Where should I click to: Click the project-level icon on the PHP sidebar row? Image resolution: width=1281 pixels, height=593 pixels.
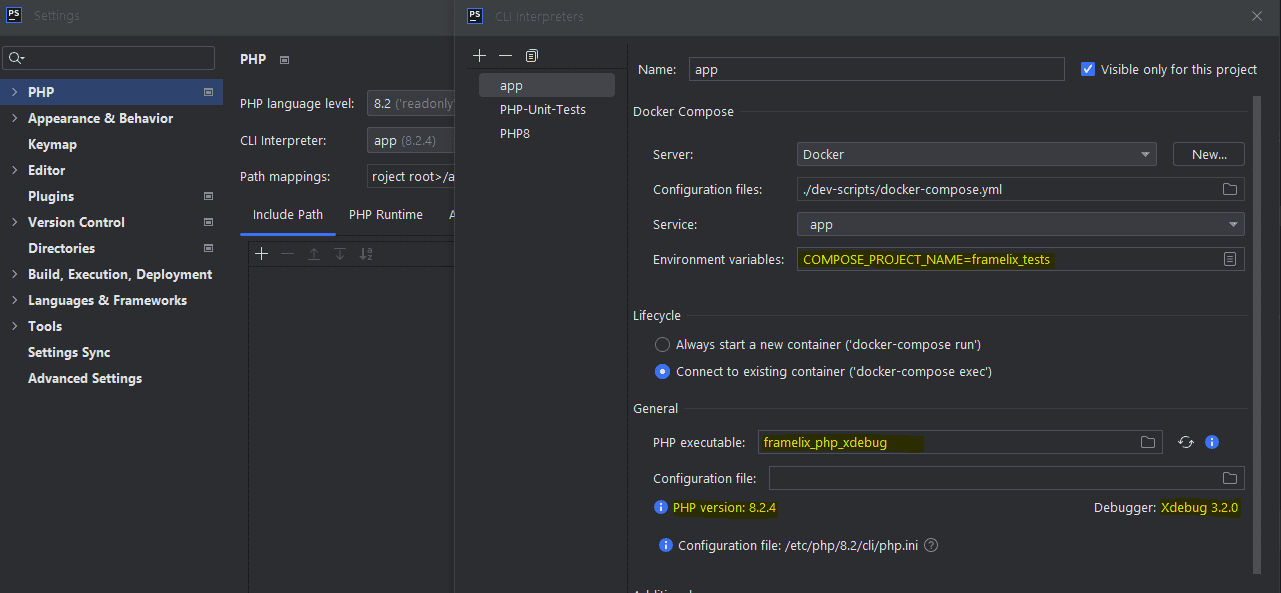208,92
